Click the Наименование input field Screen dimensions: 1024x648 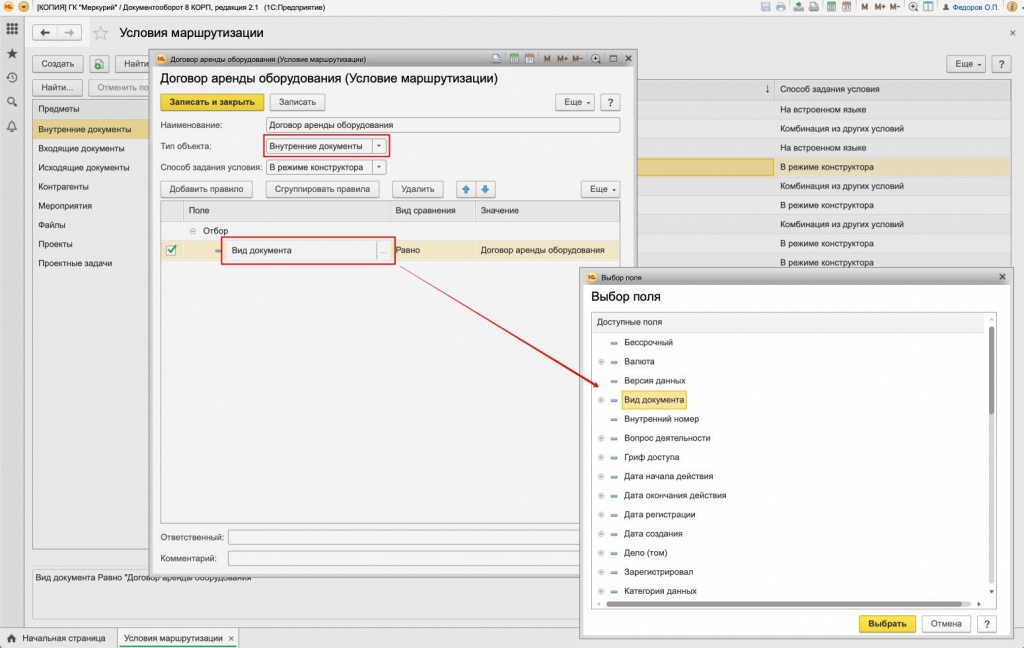pos(443,125)
